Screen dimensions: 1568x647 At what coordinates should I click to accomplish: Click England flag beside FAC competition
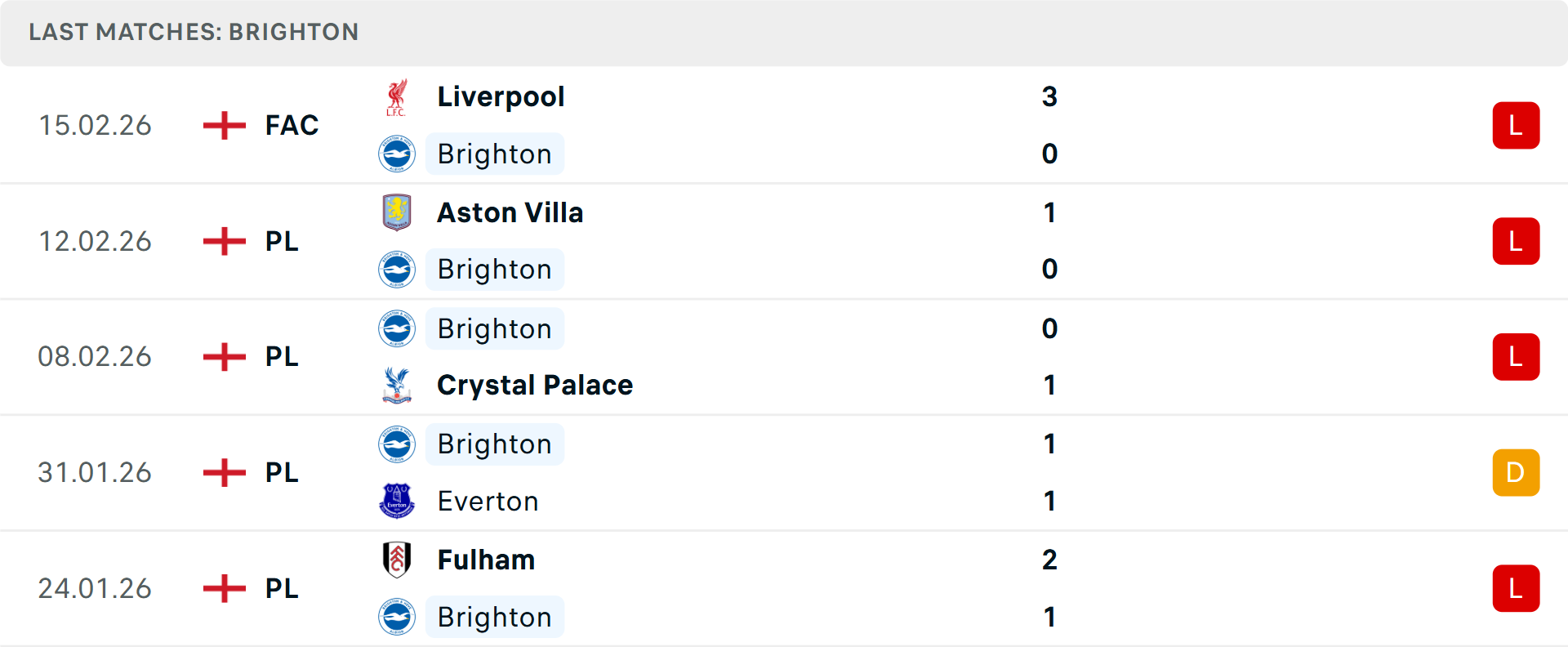[x=225, y=126]
